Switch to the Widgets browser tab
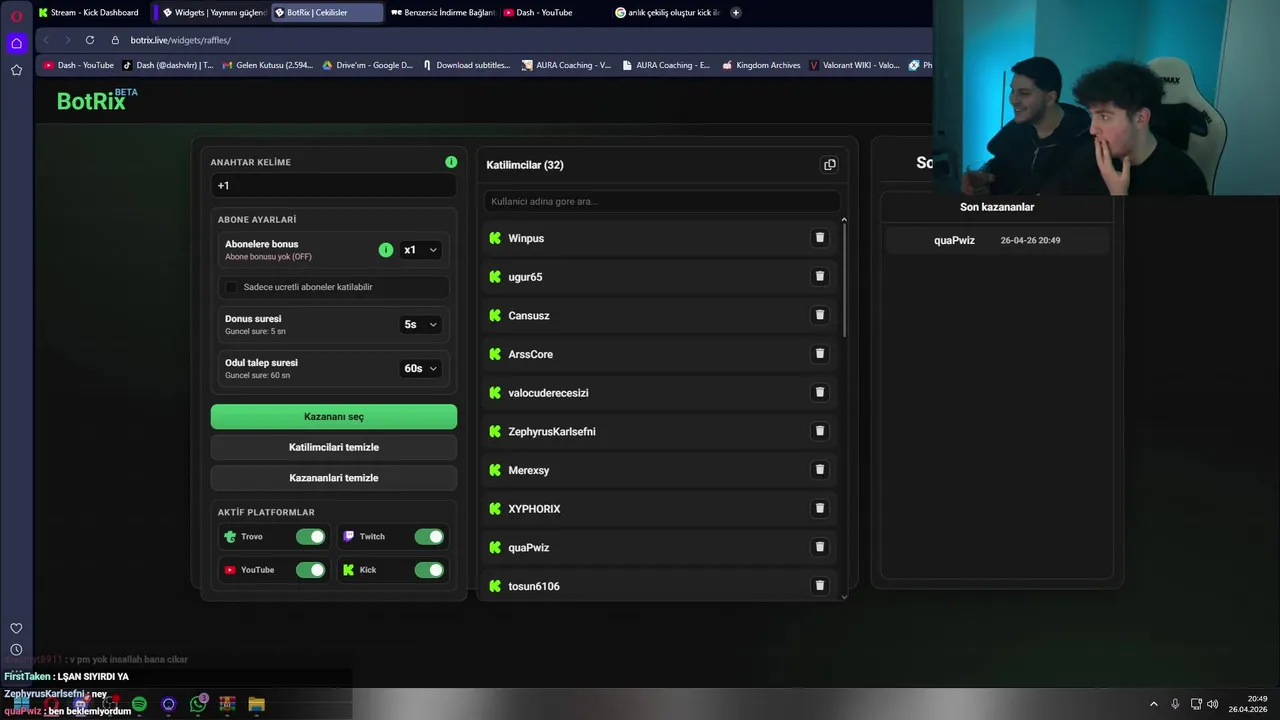Image resolution: width=1280 pixels, height=720 pixels. [x=213, y=13]
